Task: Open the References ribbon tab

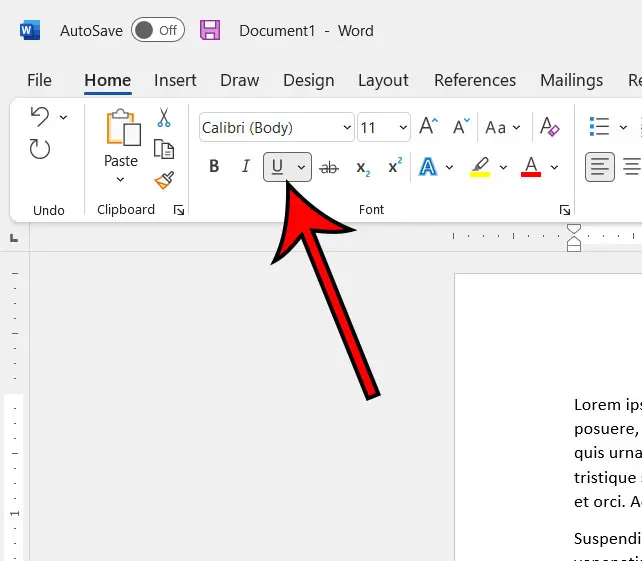Action: coord(475,80)
